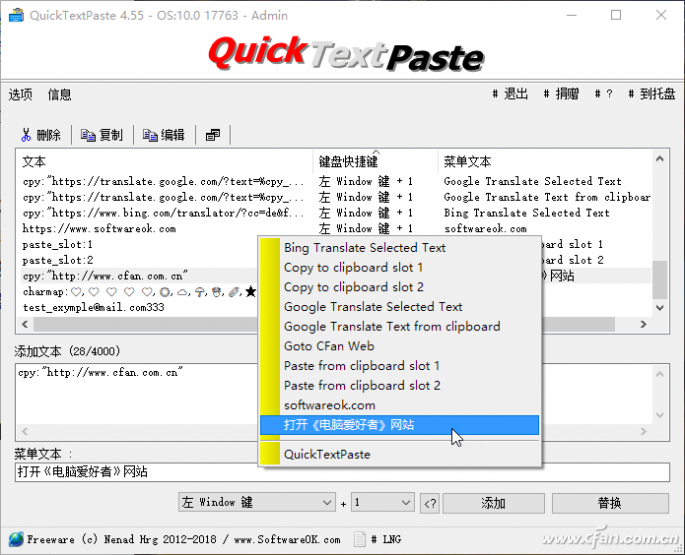The height and width of the screenshot is (555, 685).
Task: Close the QuickTextPaste window
Action: (661, 15)
